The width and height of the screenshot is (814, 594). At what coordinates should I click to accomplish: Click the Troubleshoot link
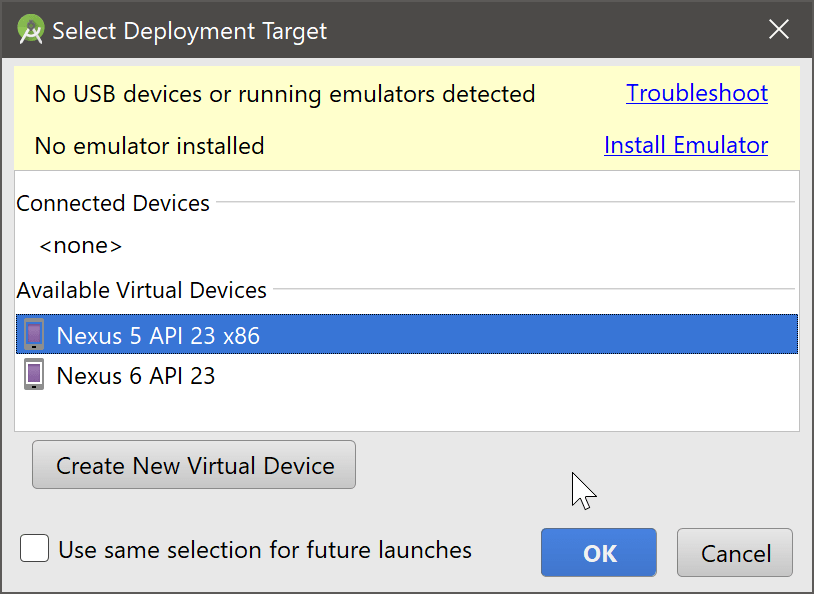tap(697, 93)
